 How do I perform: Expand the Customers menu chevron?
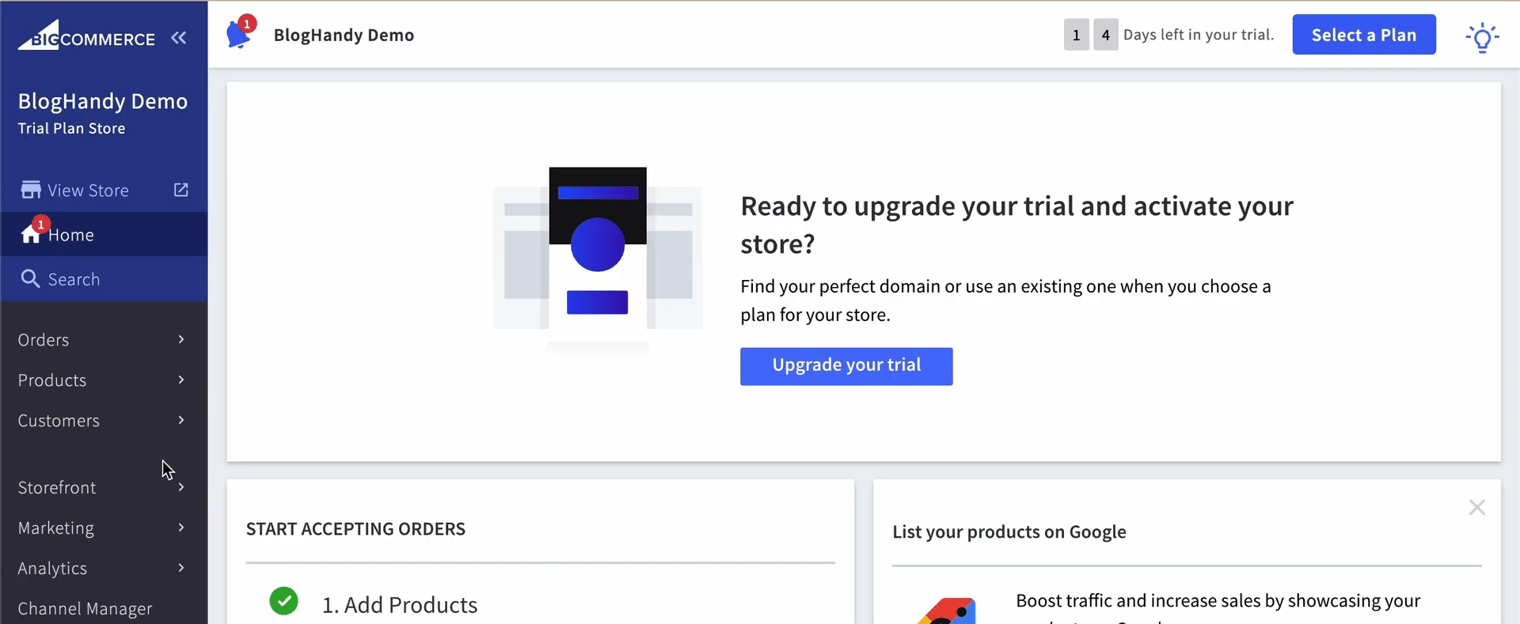coord(181,420)
